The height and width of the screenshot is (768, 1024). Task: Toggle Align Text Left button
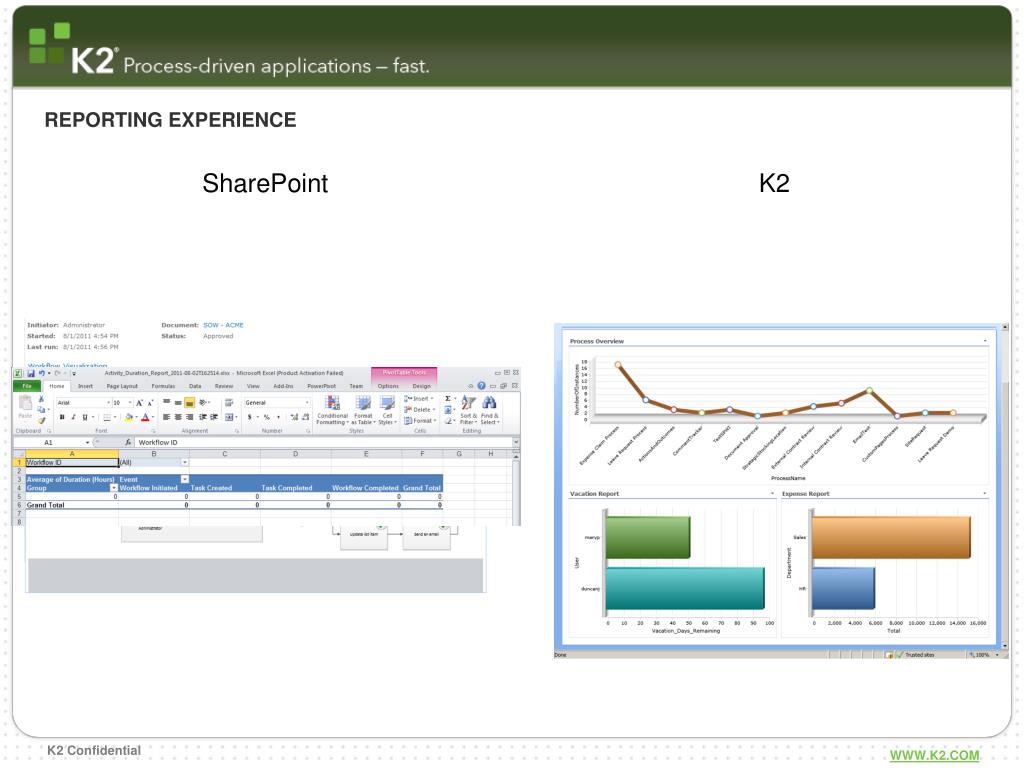point(167,417)
